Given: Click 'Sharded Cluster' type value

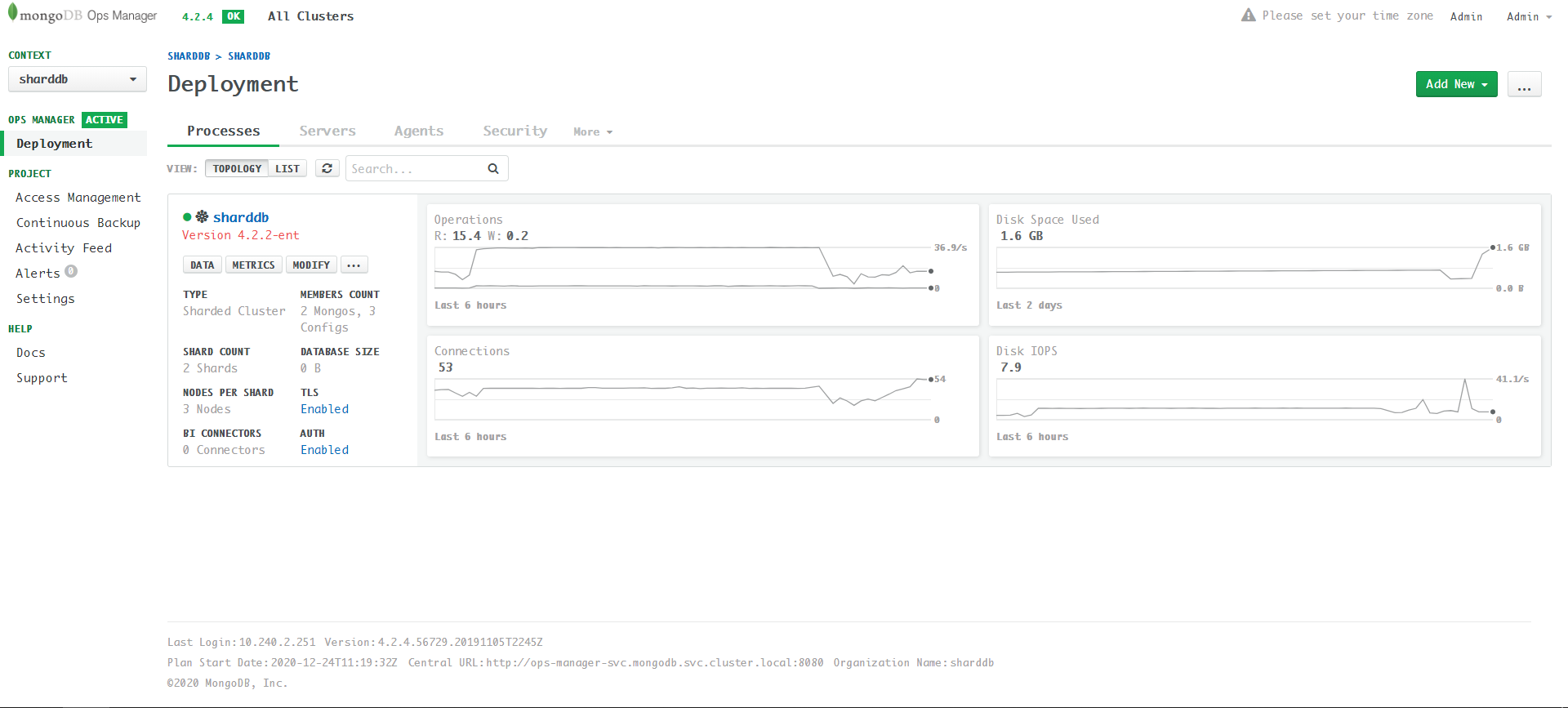Looking at the screenshot, I should tap(234, 311).
